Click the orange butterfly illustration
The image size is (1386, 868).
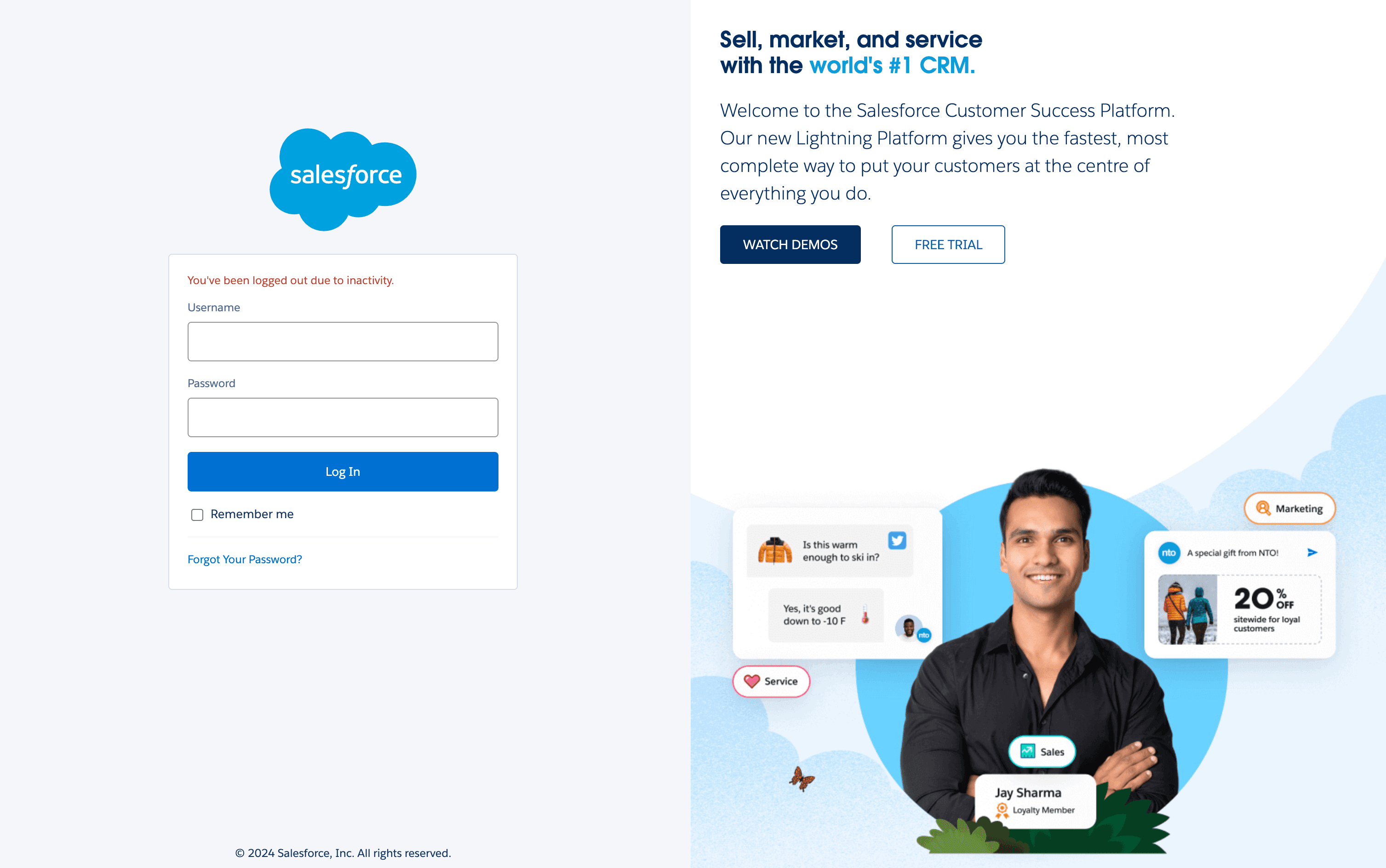coord(802,779)
